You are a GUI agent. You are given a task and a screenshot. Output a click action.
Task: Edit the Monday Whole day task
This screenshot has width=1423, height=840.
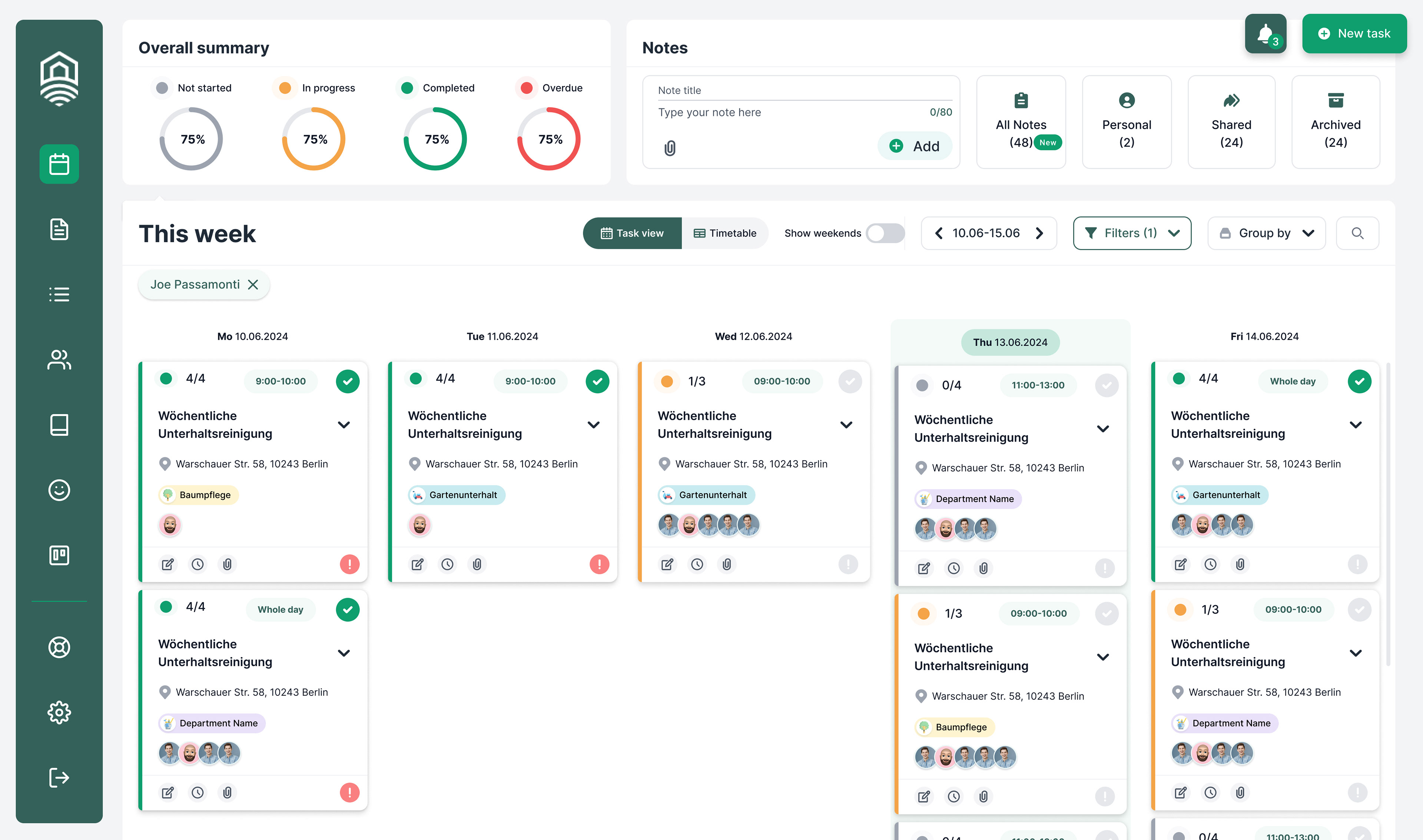167,793
